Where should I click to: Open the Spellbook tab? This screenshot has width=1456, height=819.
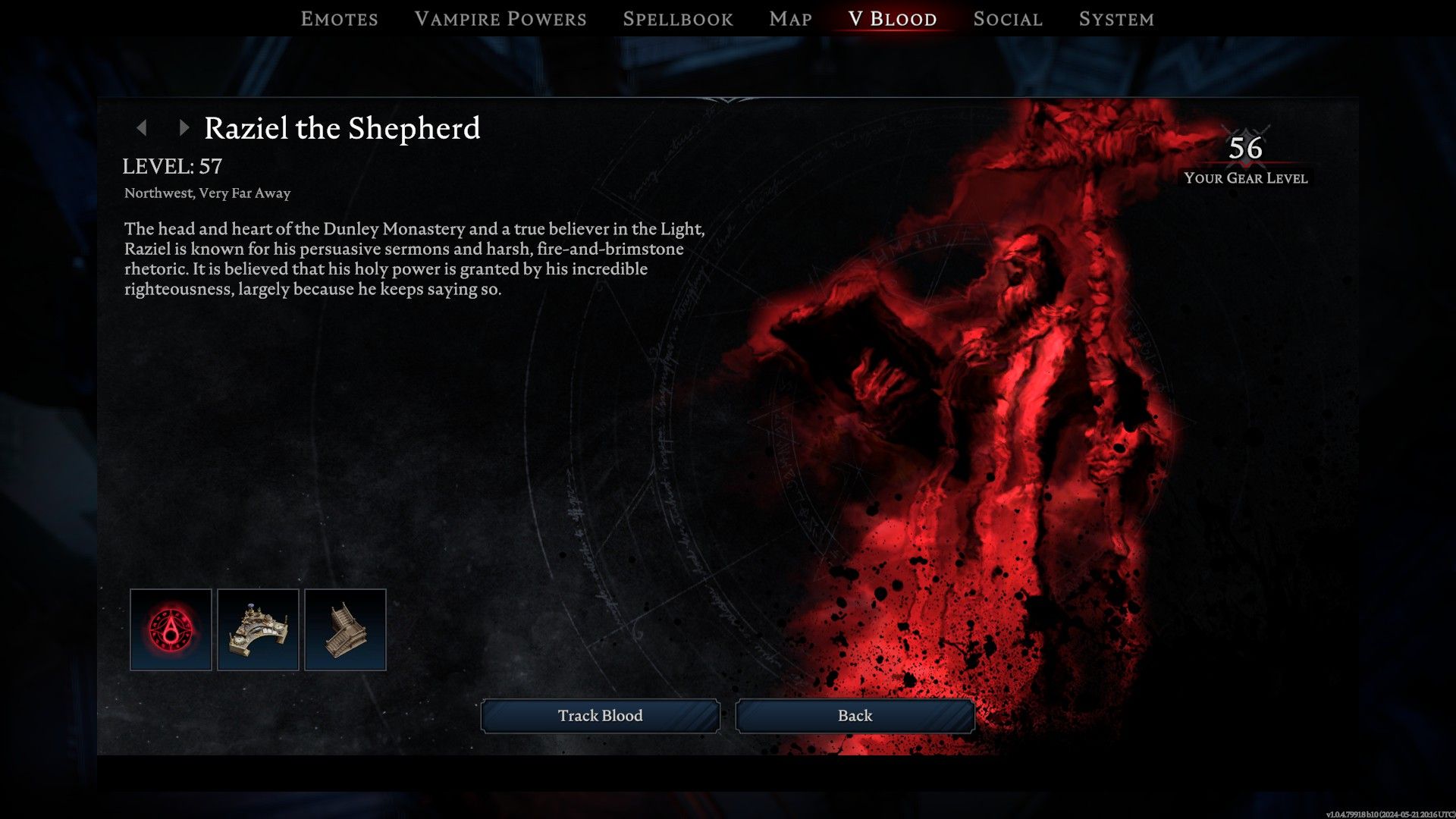(676, 18)
